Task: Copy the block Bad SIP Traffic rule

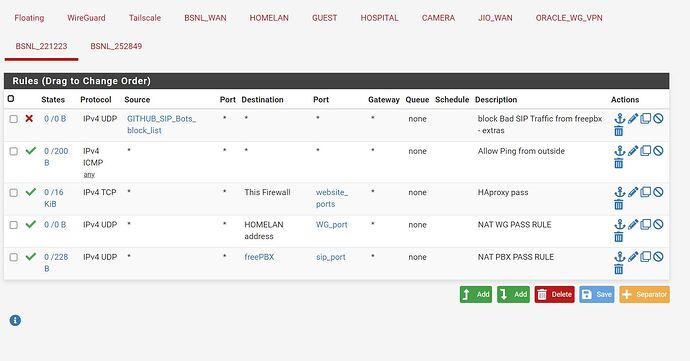Action: click(646, 118)
